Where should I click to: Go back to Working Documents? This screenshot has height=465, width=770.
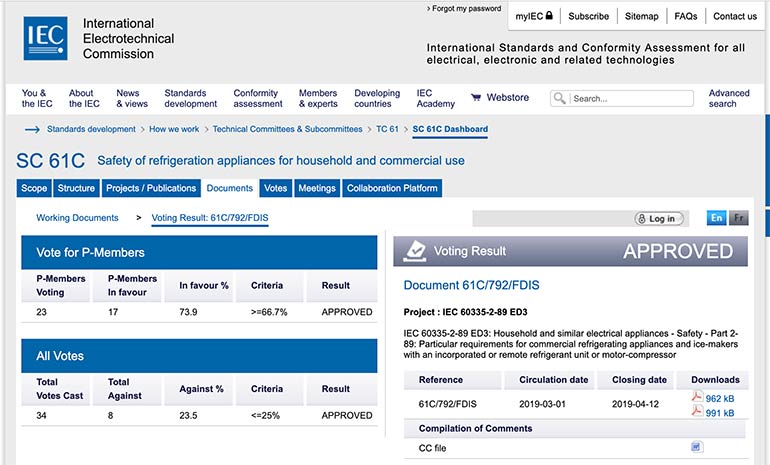77,218
